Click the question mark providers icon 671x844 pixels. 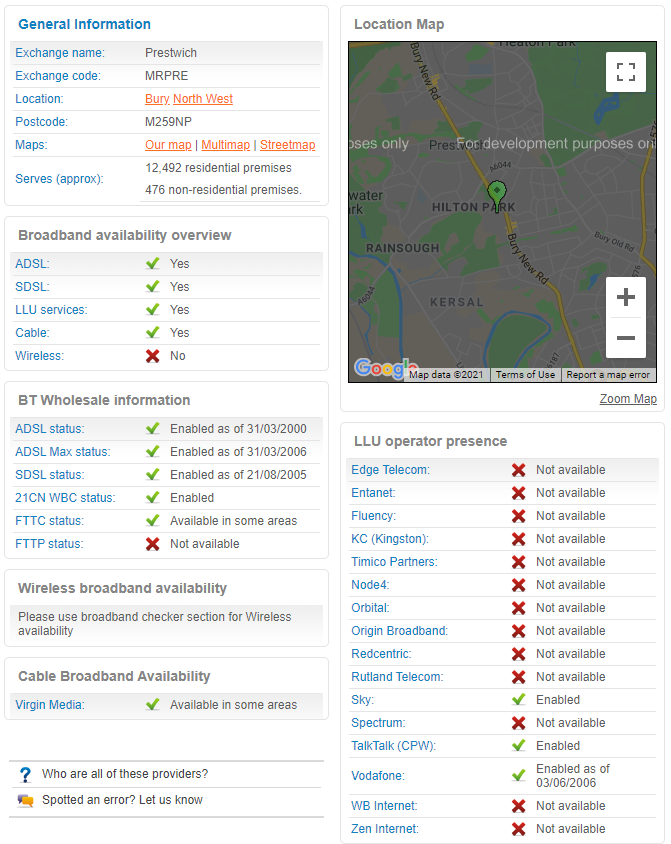pyautogui.click(x=25, y=775)
